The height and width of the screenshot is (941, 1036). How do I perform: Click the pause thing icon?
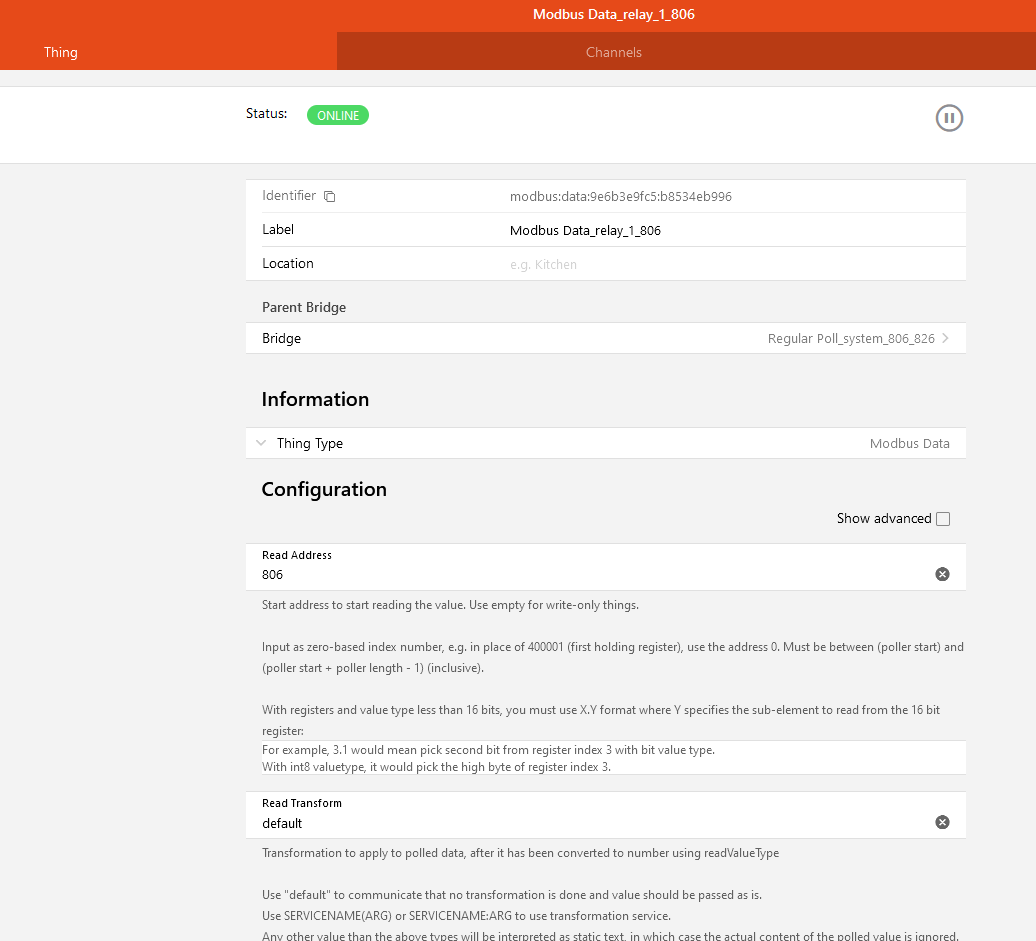tap(949, 118)
